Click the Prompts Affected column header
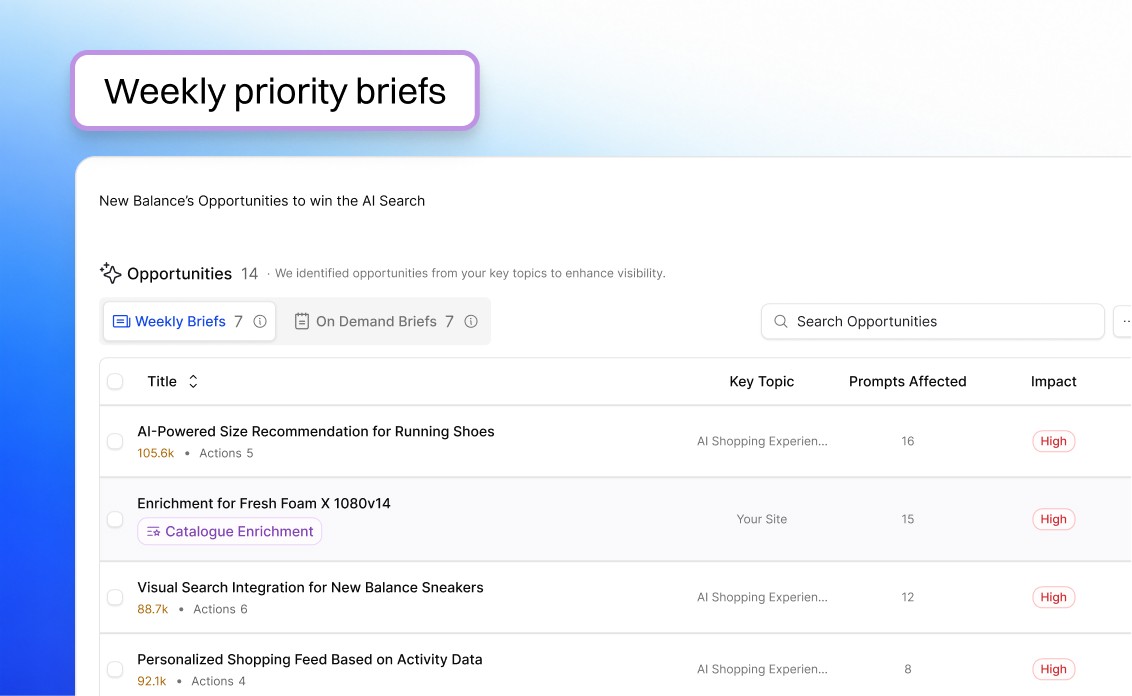The image size is (1132, 696). point(907,381)
